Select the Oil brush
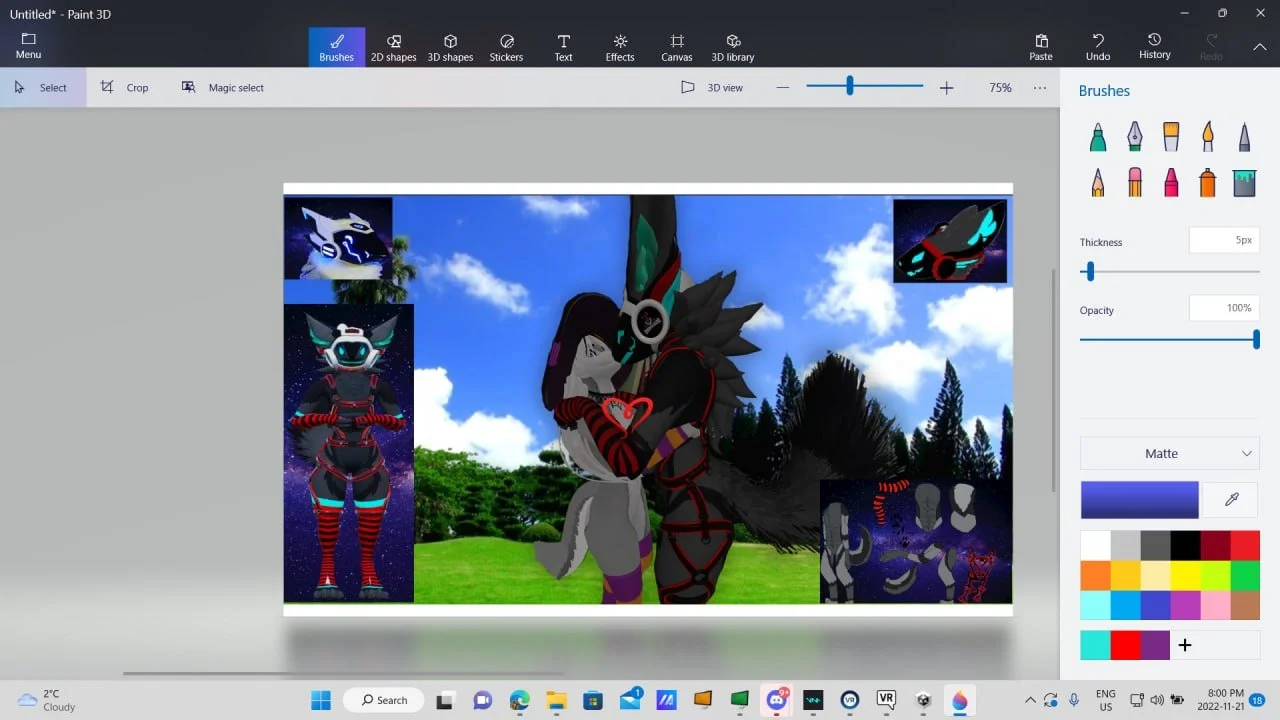 1171,137
